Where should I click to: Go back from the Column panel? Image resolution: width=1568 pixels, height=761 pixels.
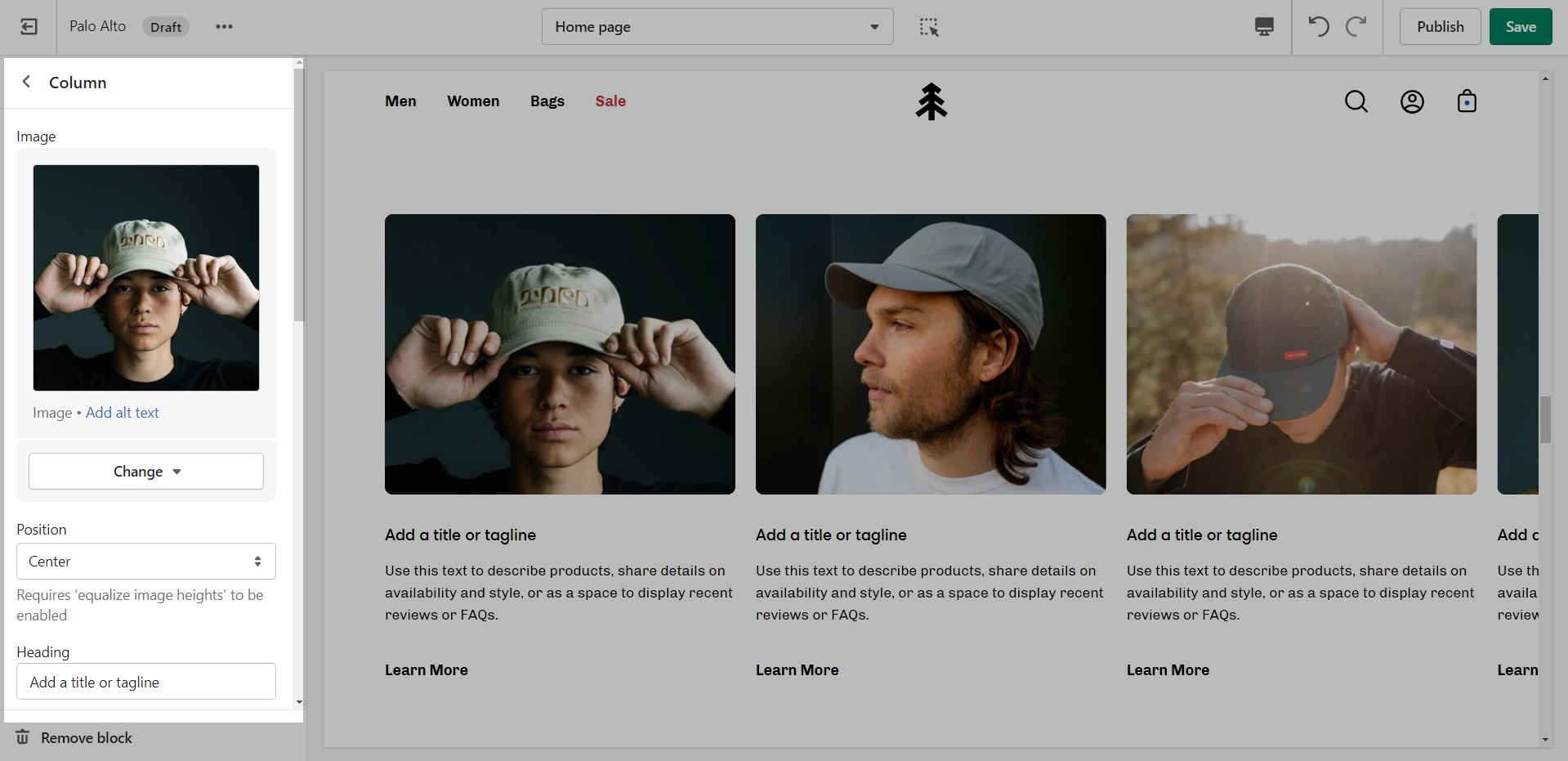(x=26, y=82)
